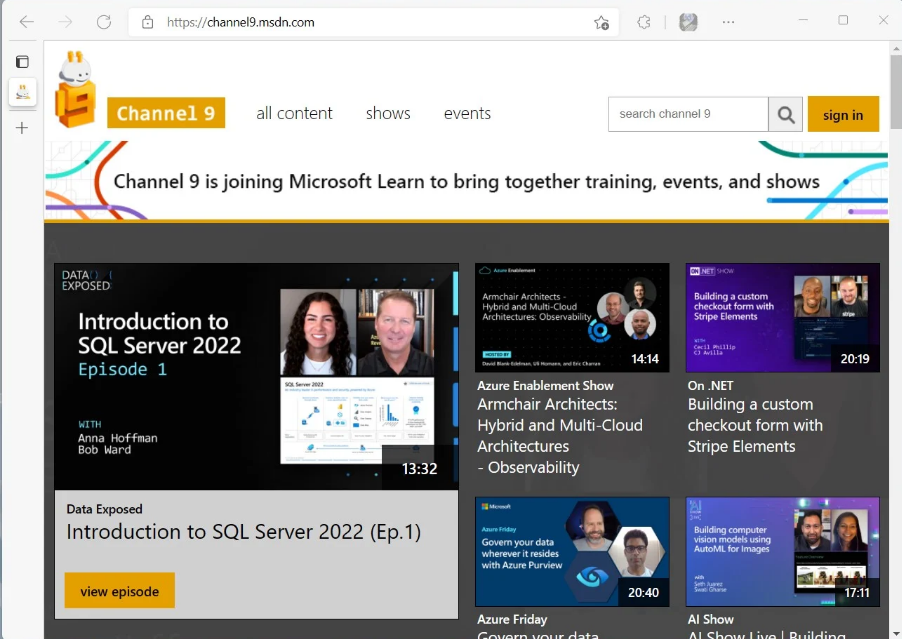Image resolution: width=902 pixels, height=639 pixels.
Task: Switch to the 'shows' section
Action: pyautogui.click(x=388, y=114)
